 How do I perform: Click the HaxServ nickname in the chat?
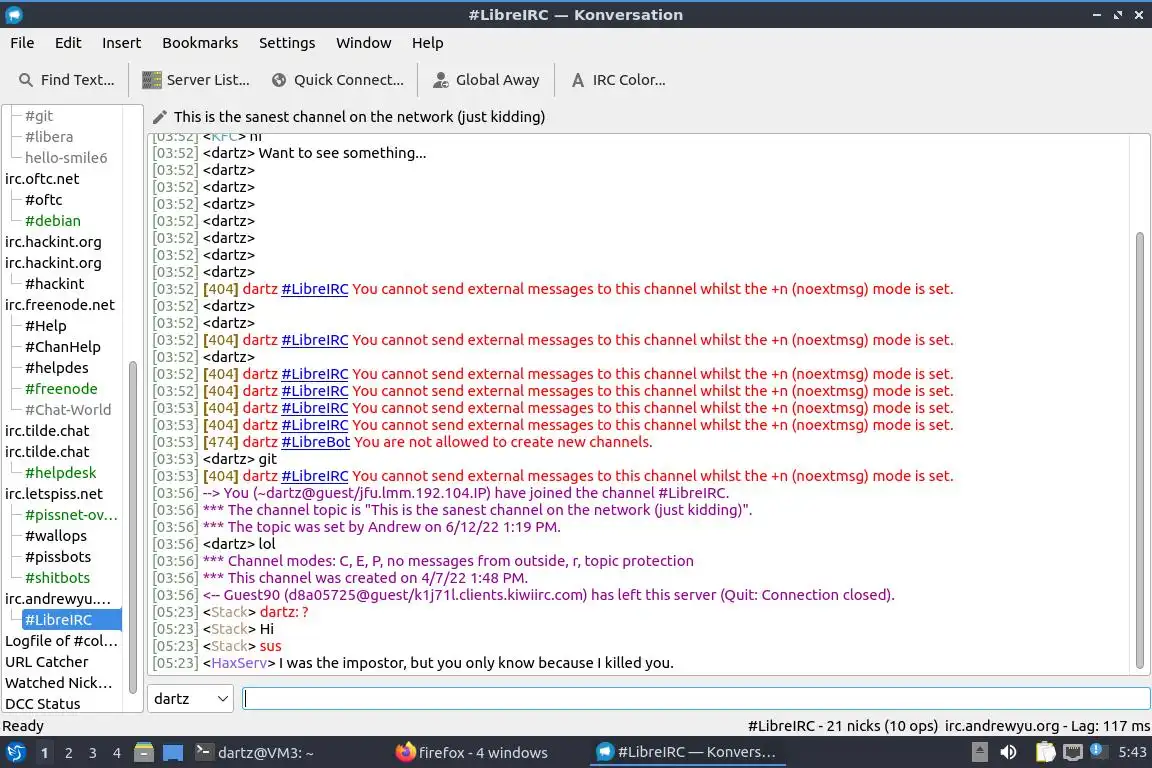coord(239,663)
